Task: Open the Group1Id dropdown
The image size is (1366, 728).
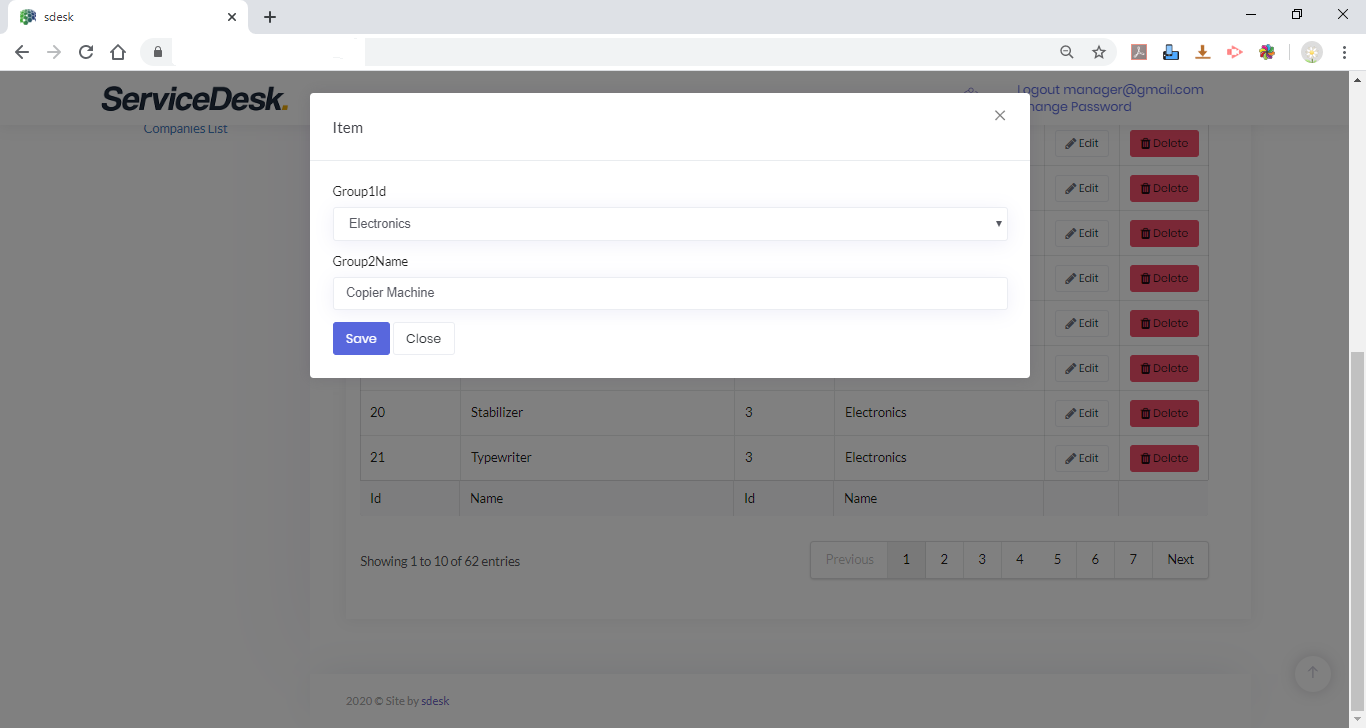Action: (669, 224)
